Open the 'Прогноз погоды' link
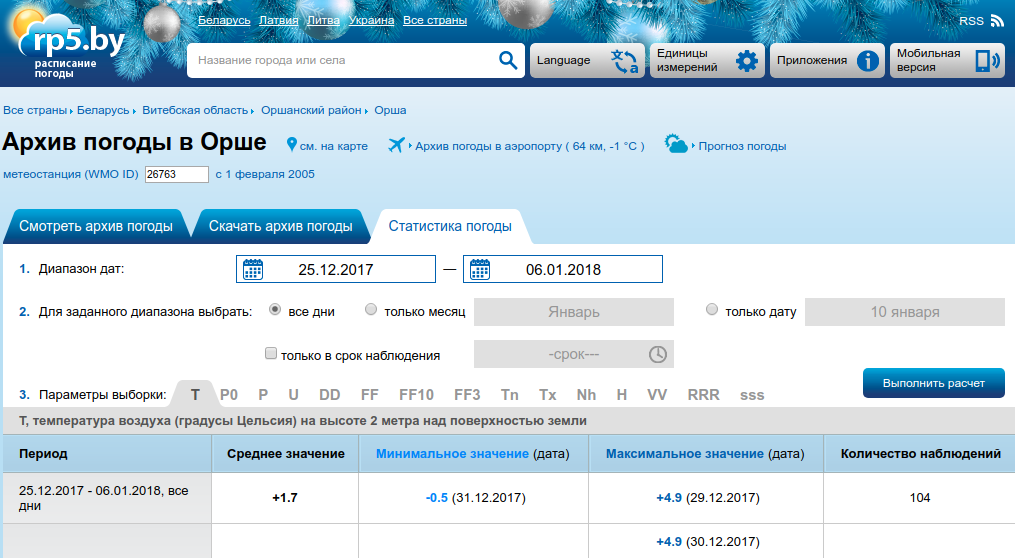Screen dimensions: 1015x558 (x=741, y=146)
